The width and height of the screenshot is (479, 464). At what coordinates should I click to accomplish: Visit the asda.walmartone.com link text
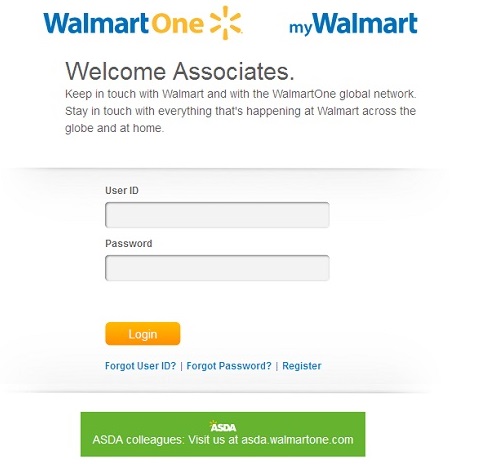pyautogui.click(x=297, y=440)
